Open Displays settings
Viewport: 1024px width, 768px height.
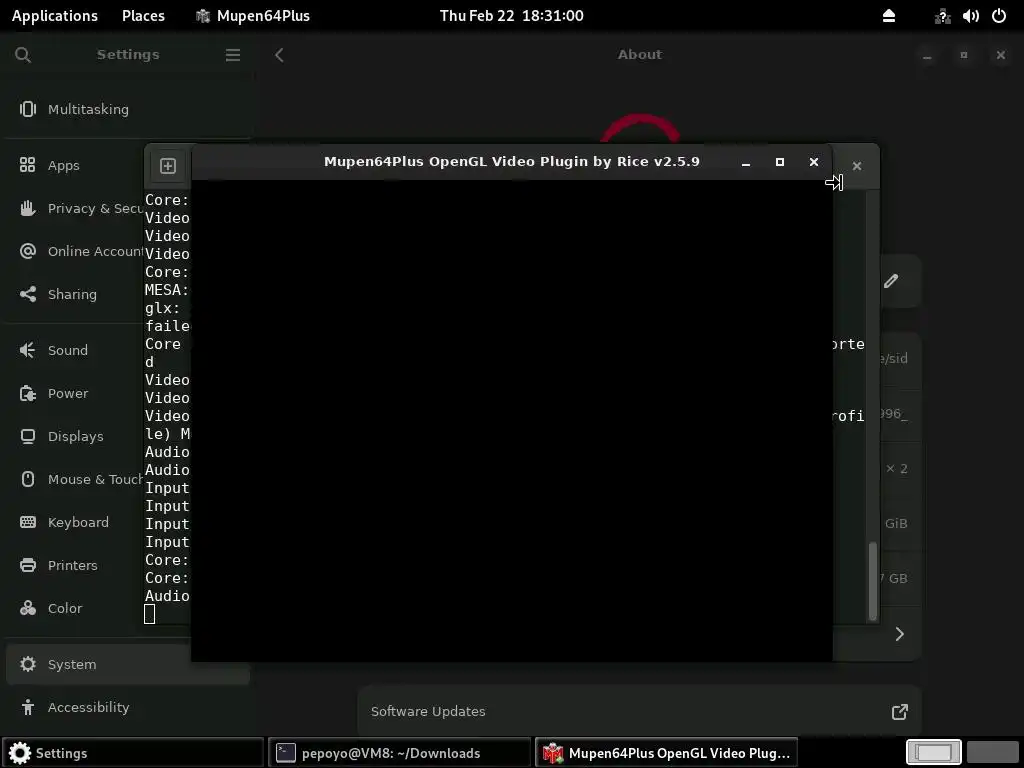point(75,437)
